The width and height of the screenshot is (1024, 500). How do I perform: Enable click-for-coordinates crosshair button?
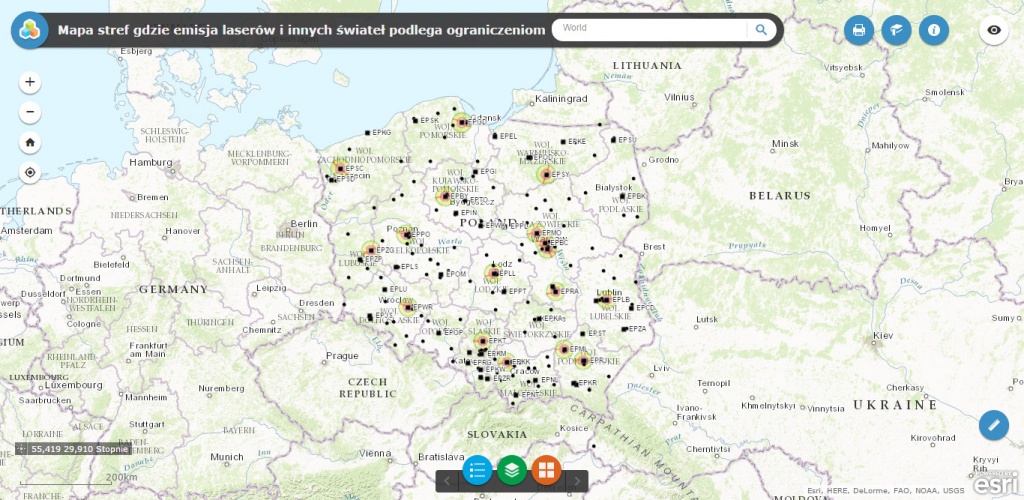tap(21, 448)
